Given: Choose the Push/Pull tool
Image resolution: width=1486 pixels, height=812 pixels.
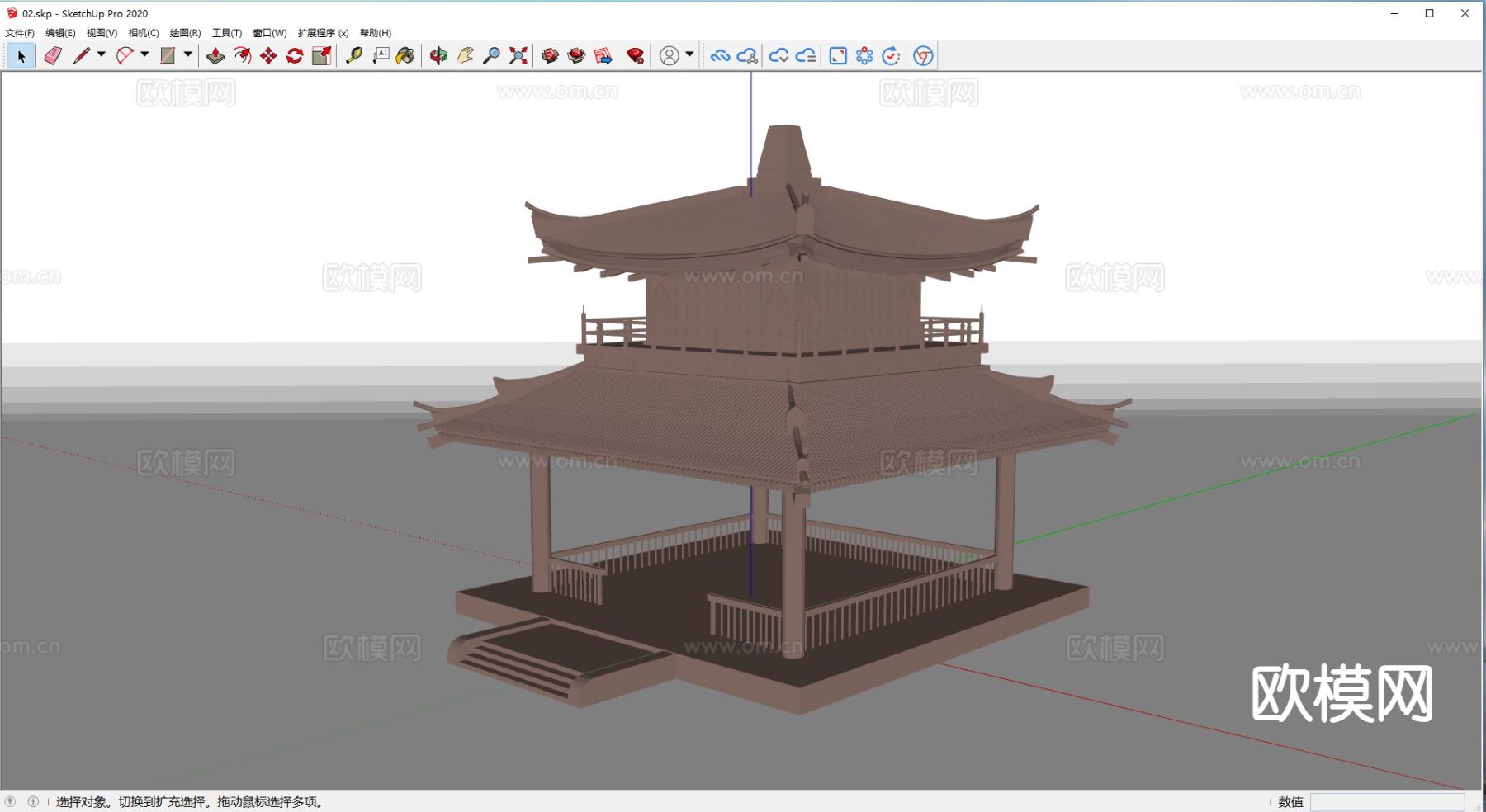Looking at the screenshot, I should pos(216,55).
